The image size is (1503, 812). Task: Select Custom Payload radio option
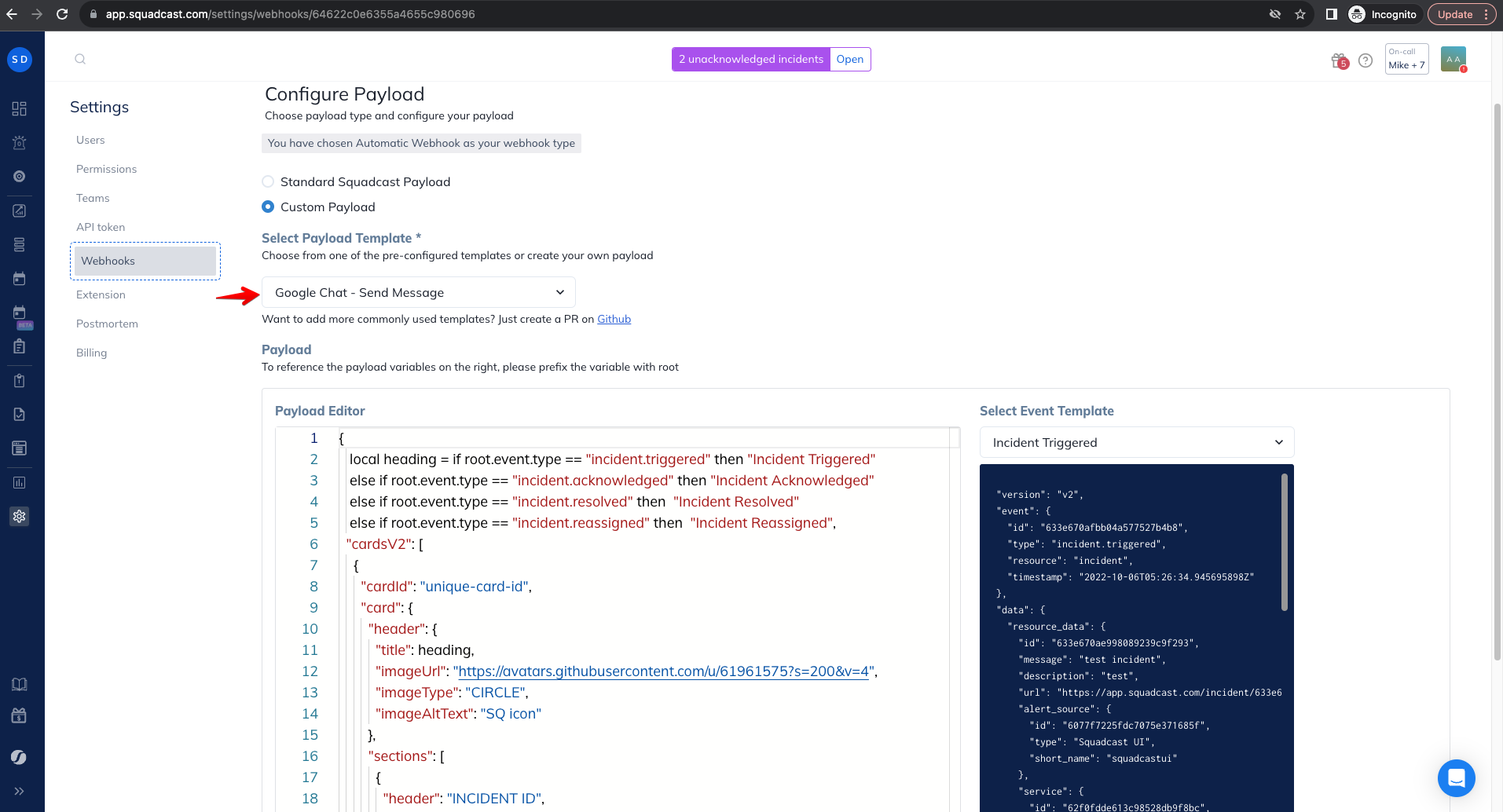pos(268,207)
